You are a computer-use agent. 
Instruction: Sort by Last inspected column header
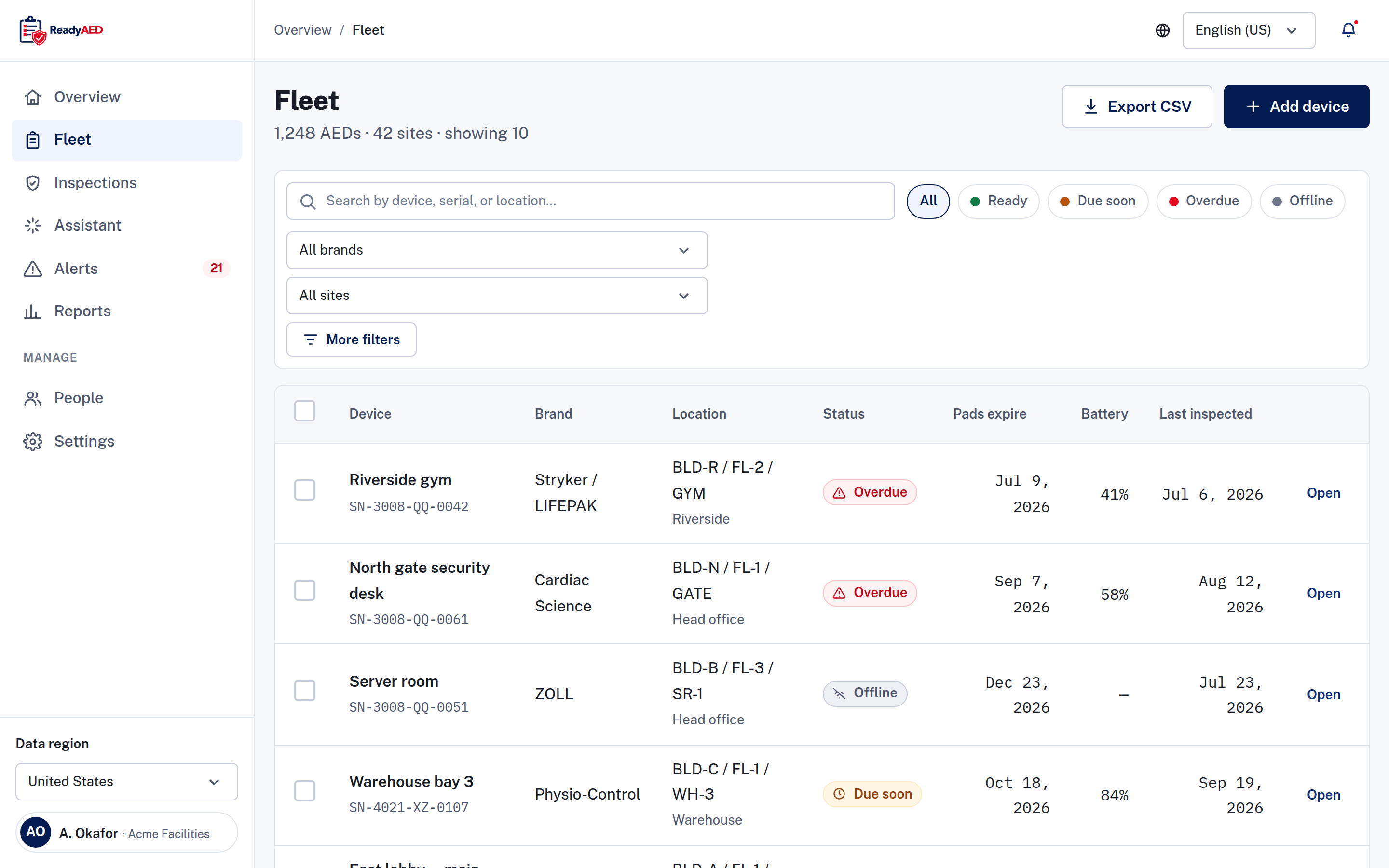(x=1205, y=414)
